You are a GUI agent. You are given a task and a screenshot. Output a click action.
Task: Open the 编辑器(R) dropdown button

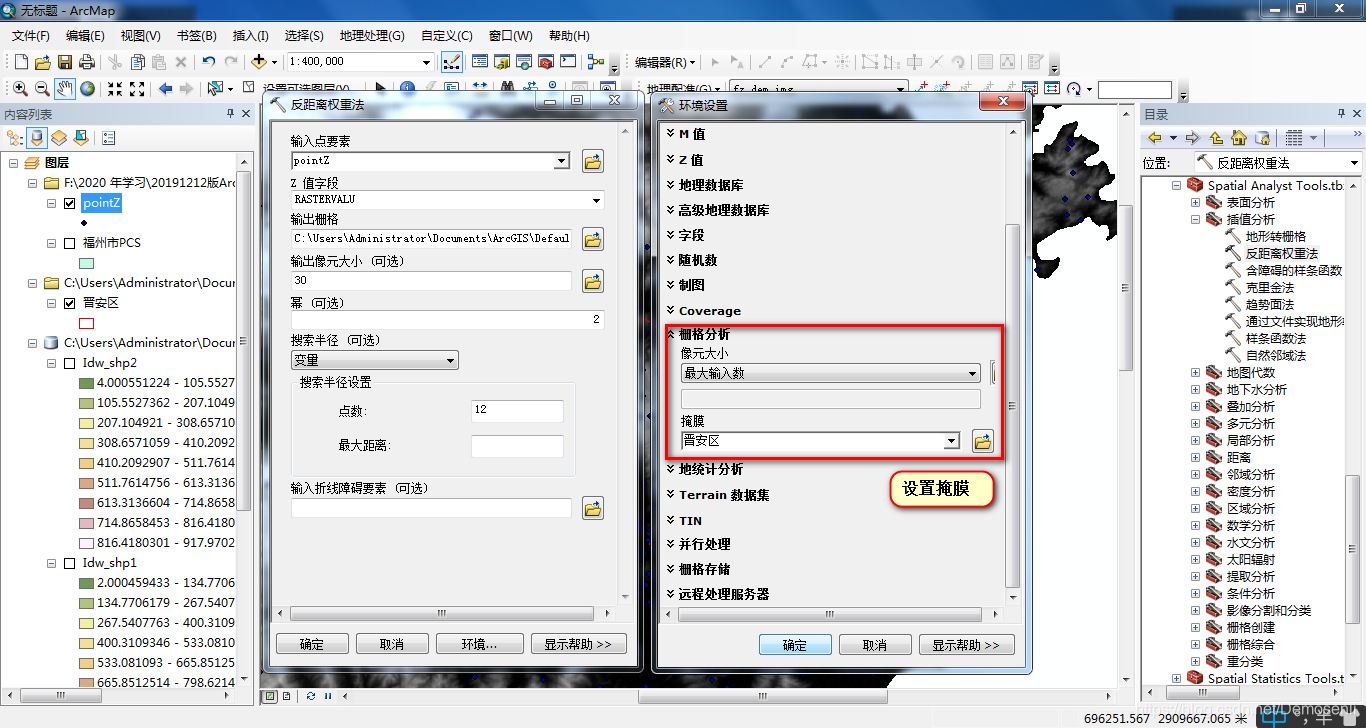[x=665, y=62]
